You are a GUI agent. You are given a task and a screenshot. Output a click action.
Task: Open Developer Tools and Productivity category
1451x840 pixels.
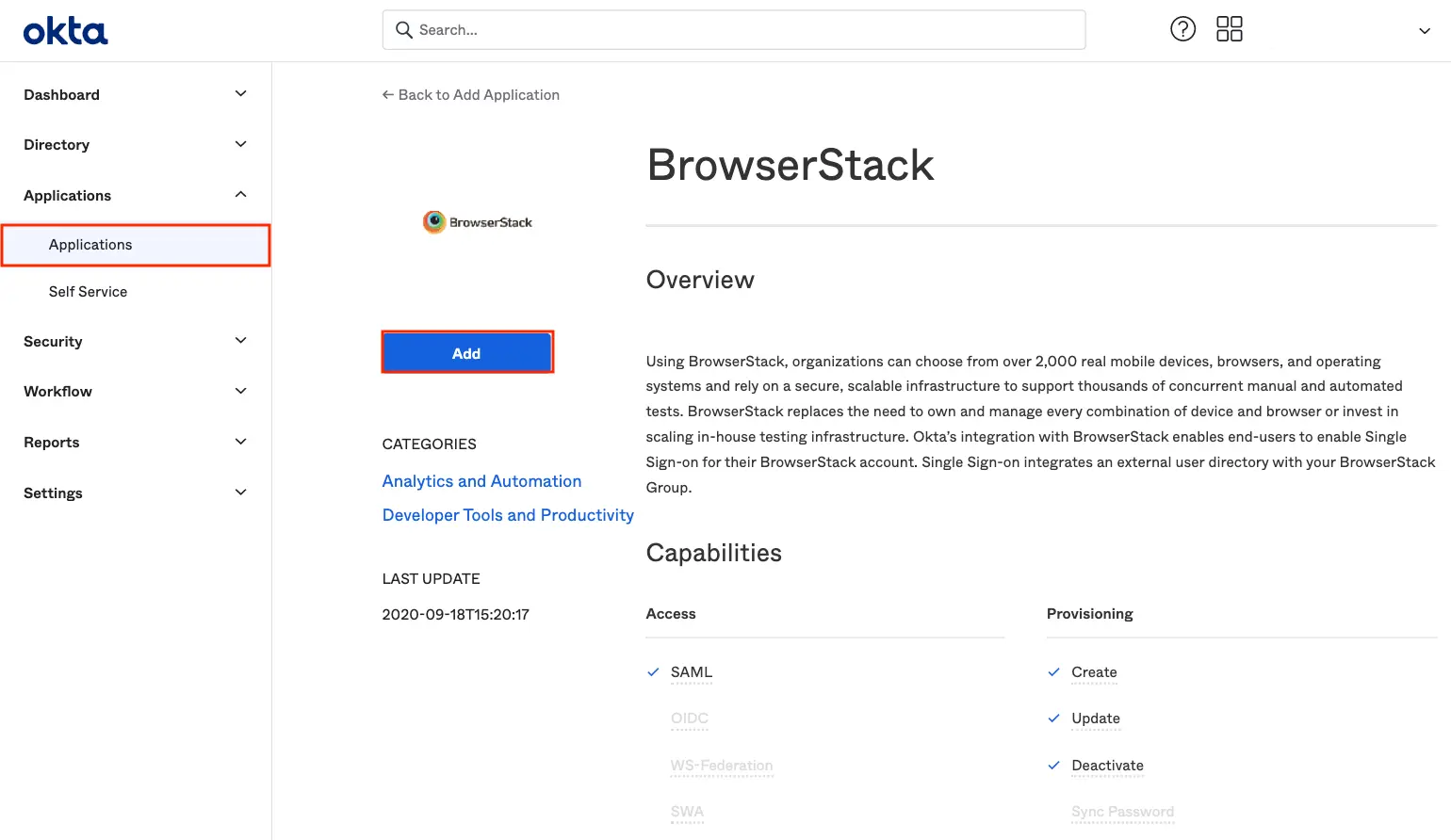(508, 515)
